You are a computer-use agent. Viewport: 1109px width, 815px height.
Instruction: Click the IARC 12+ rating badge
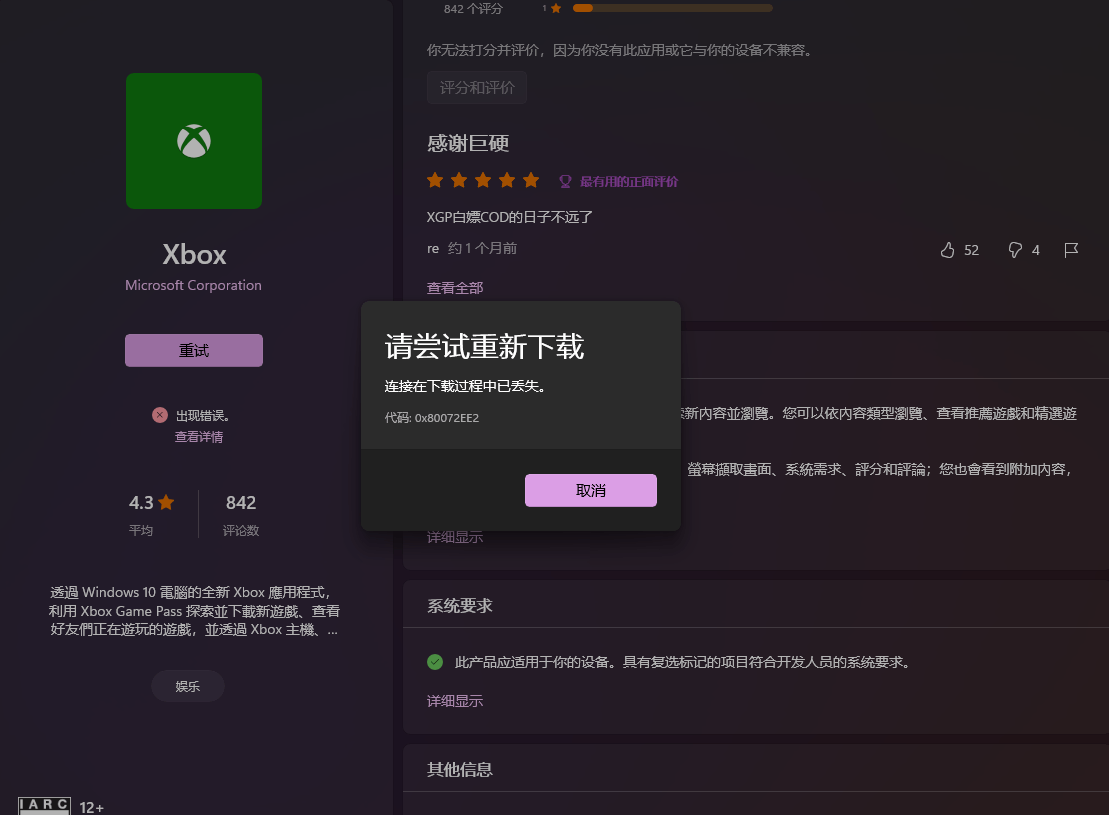(x=61, y=807)
